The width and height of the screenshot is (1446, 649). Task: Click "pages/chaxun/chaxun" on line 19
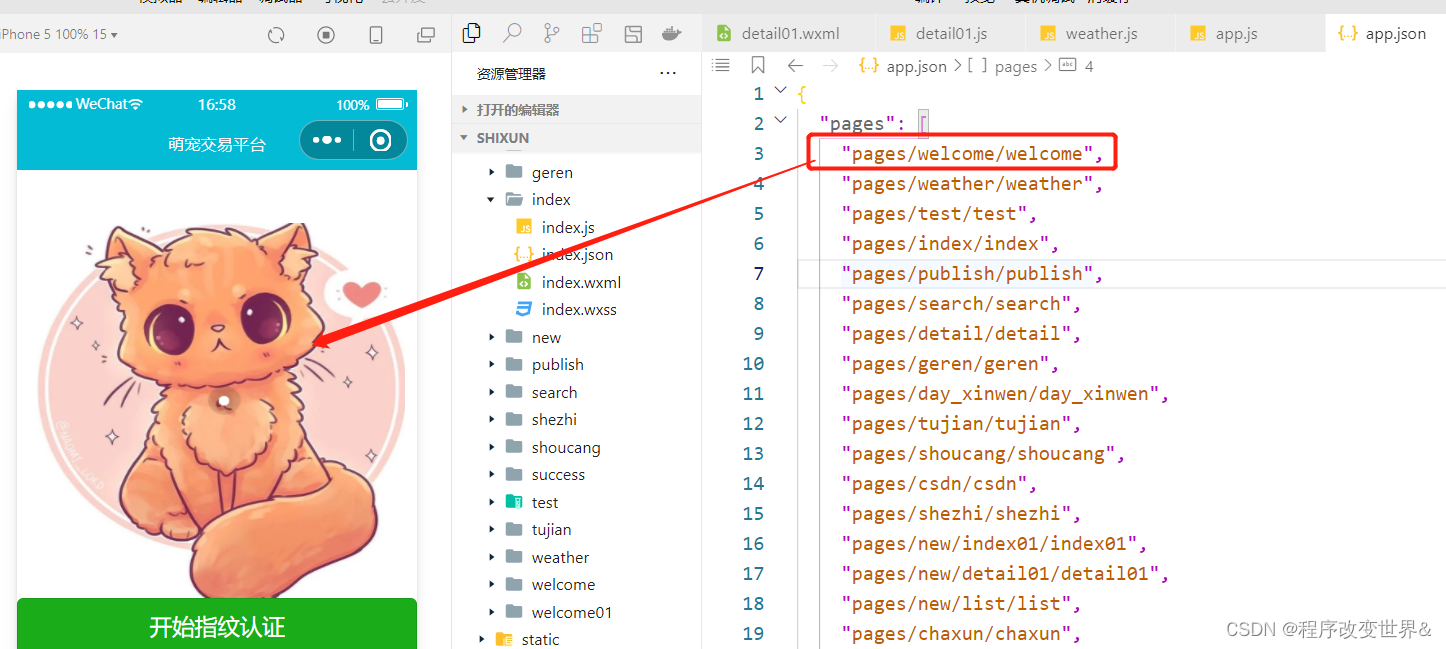click(x=956, y=634)
